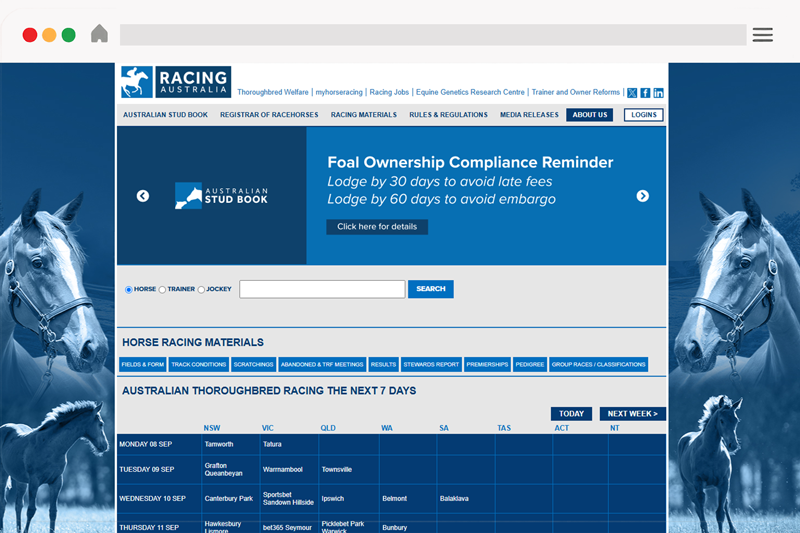Open the LinkedIn social icon
The image size is (800, 533).
pyautogui.click(x=658, y=93)
